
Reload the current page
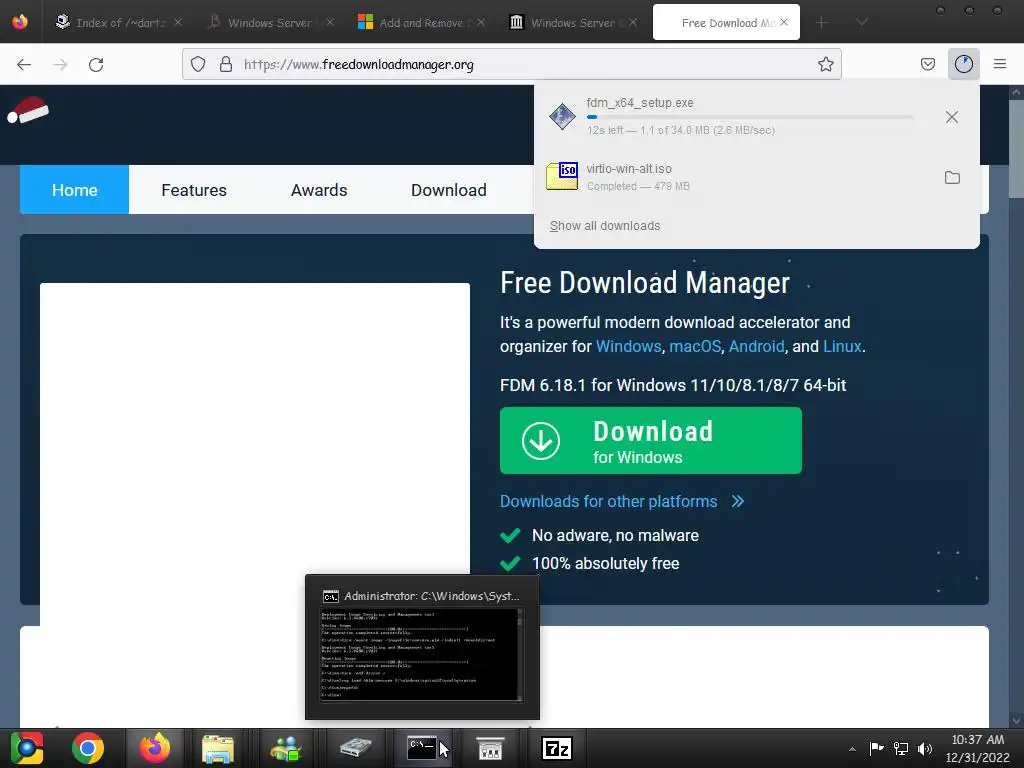tap(96, 64)
